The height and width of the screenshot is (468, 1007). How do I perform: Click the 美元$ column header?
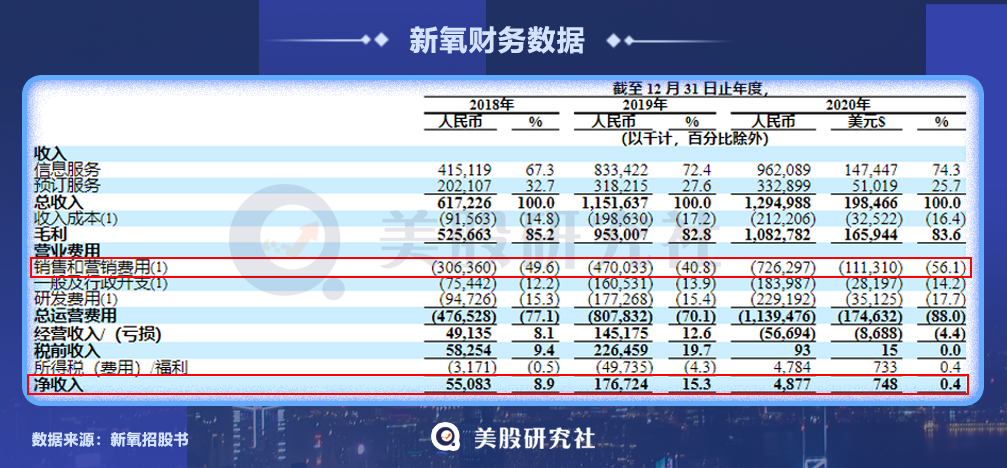(866, 121)
